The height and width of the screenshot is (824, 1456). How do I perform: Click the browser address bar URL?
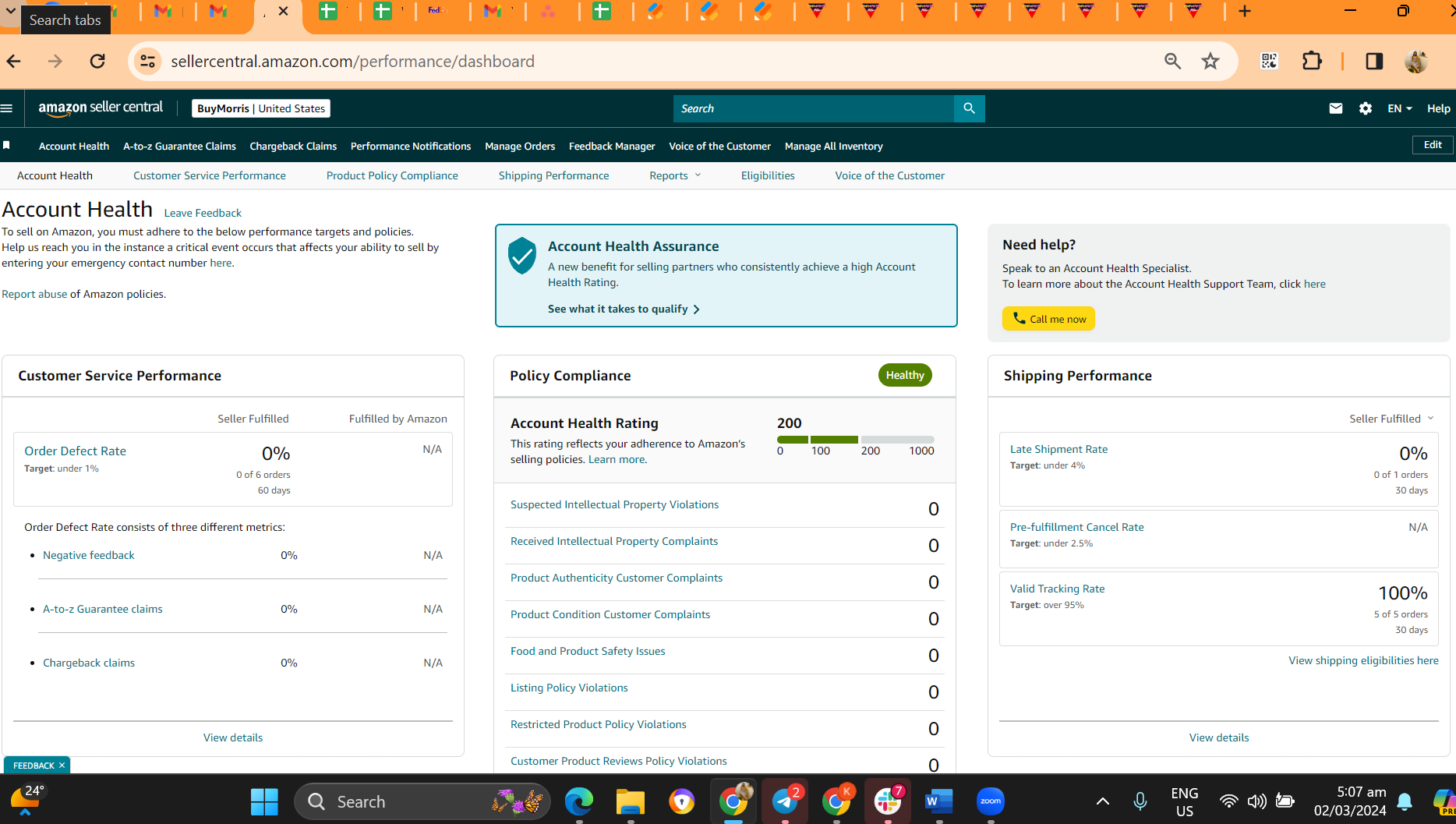352,61
